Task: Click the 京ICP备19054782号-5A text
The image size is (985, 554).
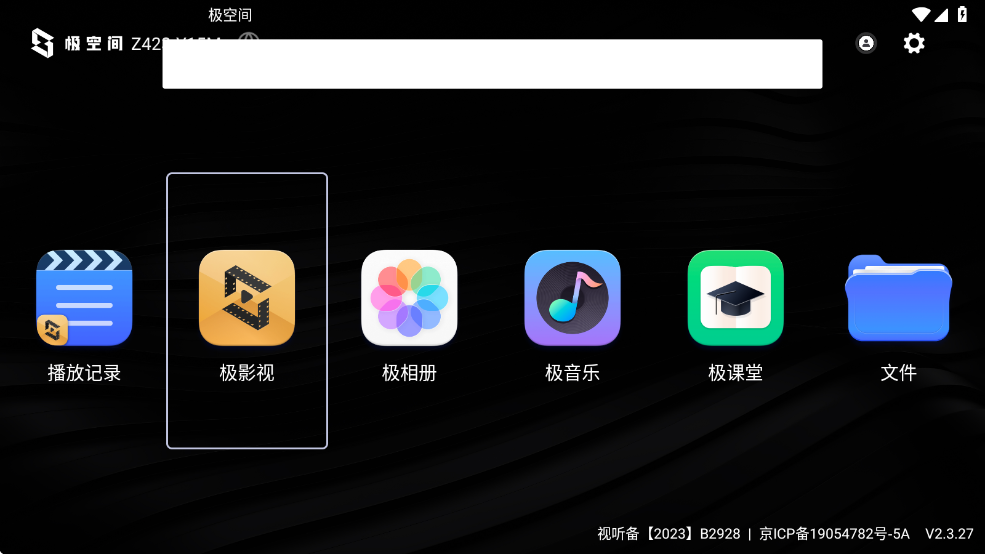Action: pyautogui.click(x=834, y=534)
